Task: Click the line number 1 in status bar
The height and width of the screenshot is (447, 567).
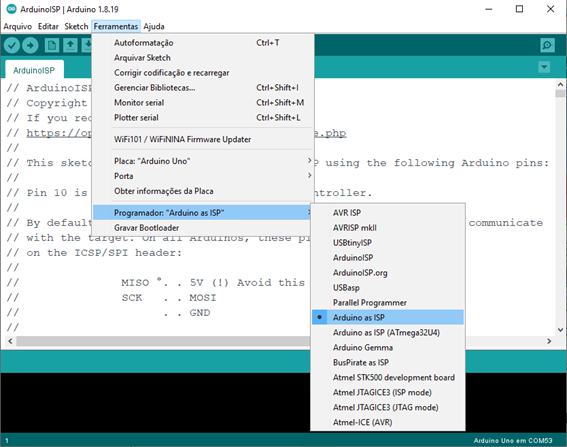Action: click(x=7, y=440)
